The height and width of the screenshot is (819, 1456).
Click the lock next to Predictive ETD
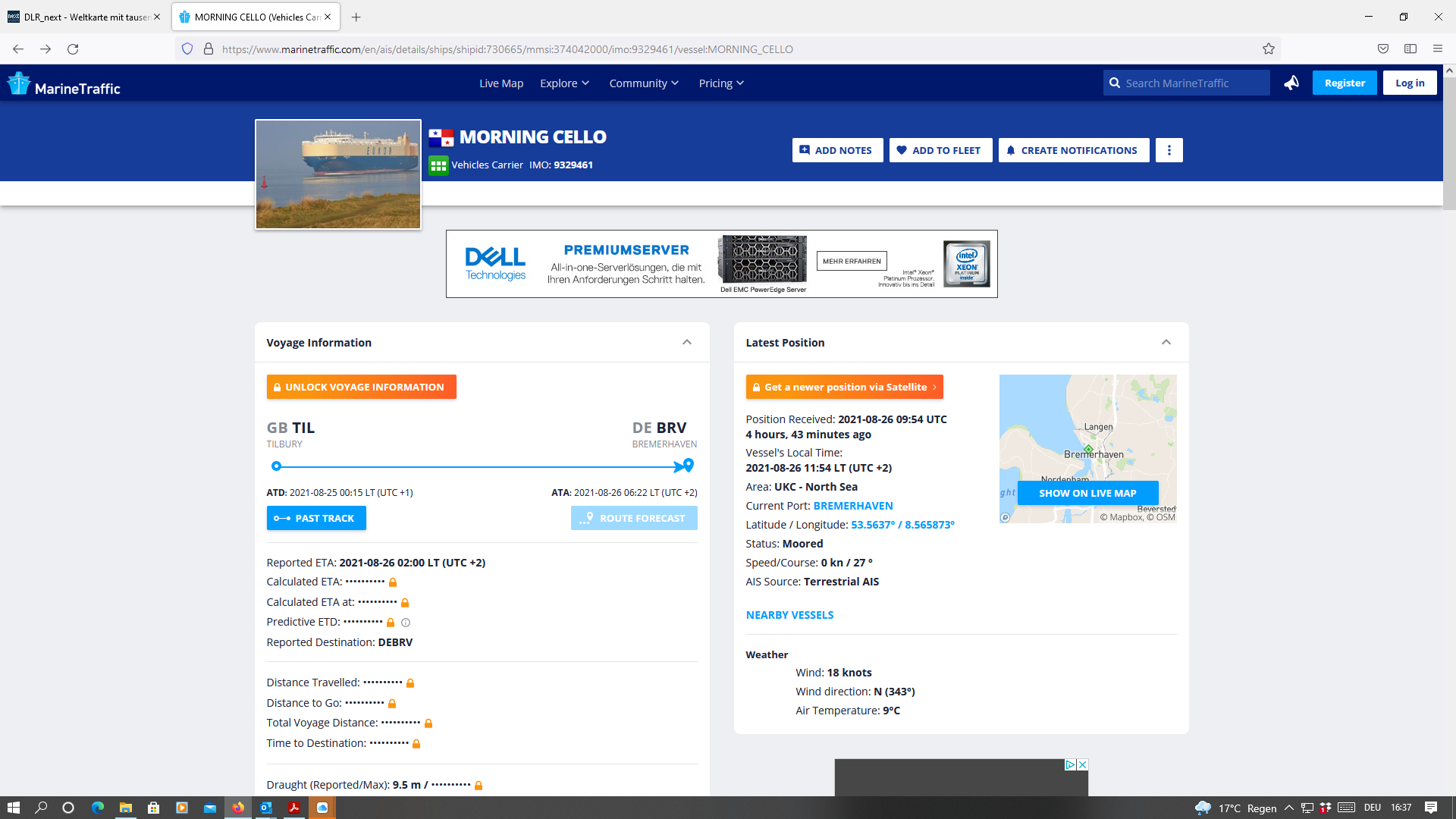point(391,623)
